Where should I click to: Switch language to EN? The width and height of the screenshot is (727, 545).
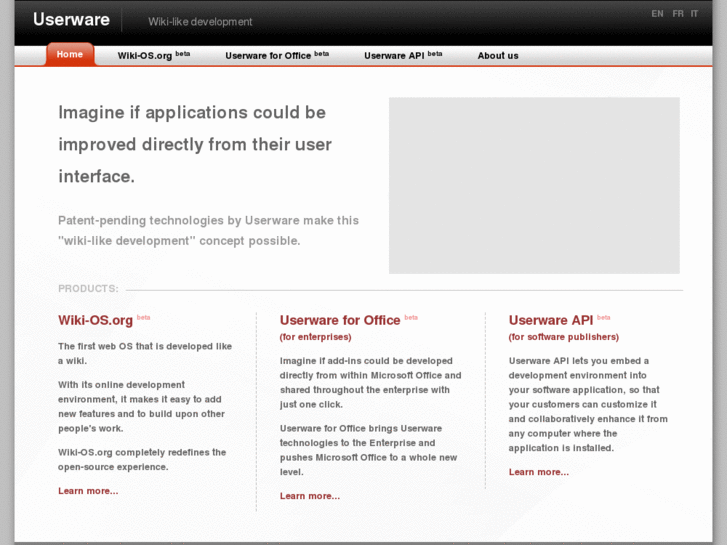click(x=657, y=14)
